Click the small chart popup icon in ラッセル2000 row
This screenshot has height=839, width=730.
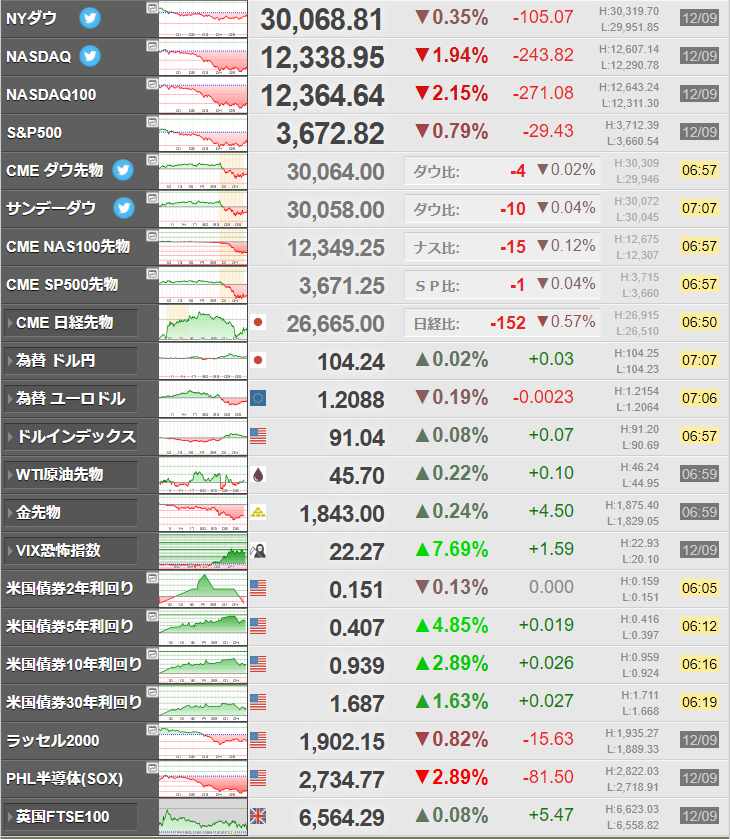pyautogui.click(x=152, y=730)
